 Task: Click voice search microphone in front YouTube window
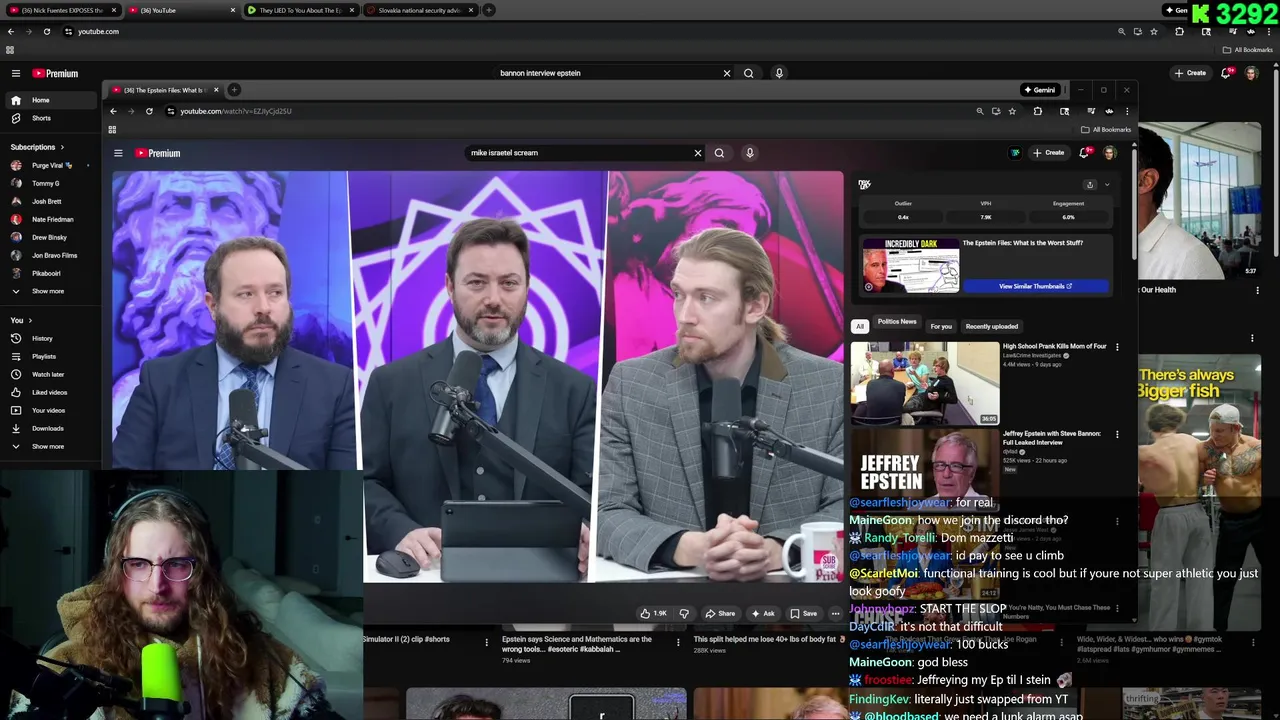750,153
